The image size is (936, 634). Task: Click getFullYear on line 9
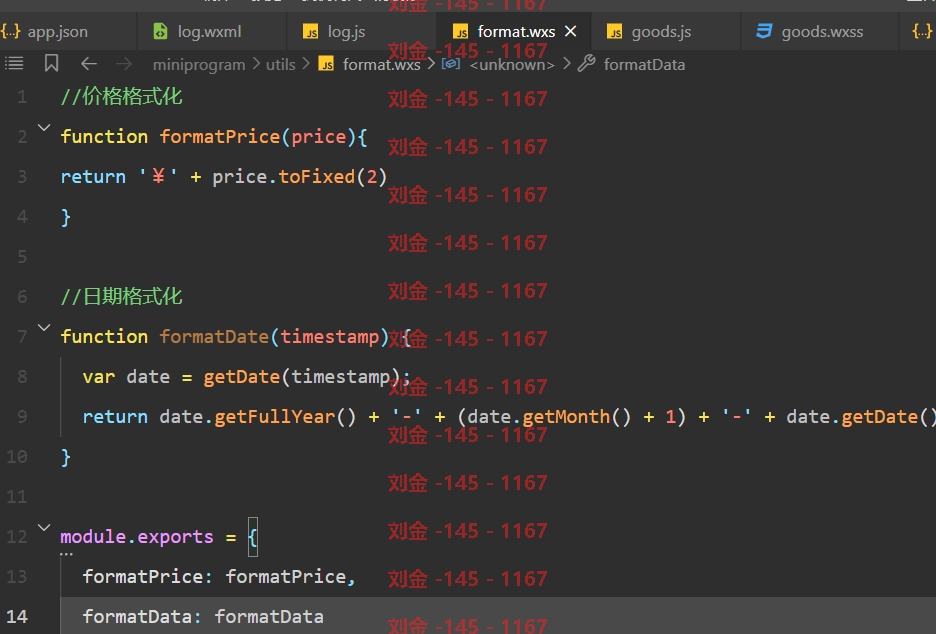point(275,417)
